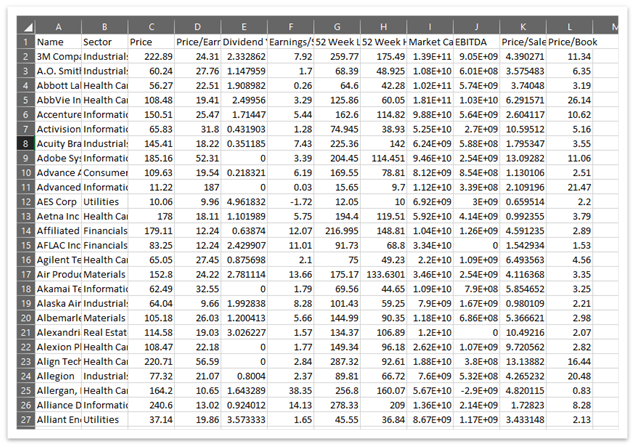
Task: Click the AbbVie name cell
Action: coord(58,100)
